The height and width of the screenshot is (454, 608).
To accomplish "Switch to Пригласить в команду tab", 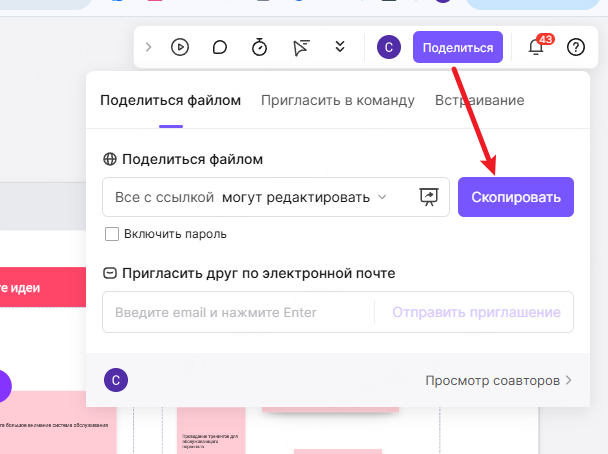I will 338,100.
